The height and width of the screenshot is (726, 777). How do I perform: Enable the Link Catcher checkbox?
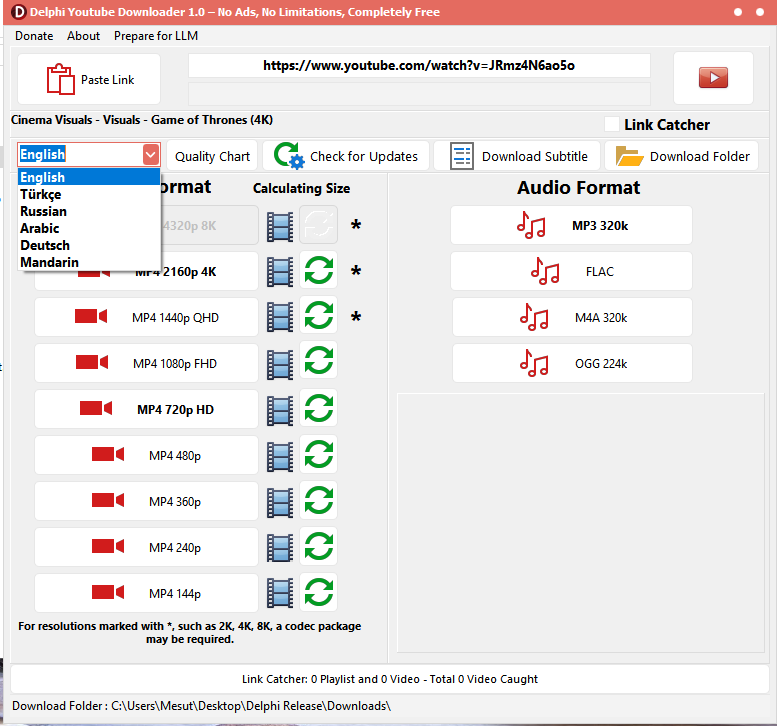(612, 124)
